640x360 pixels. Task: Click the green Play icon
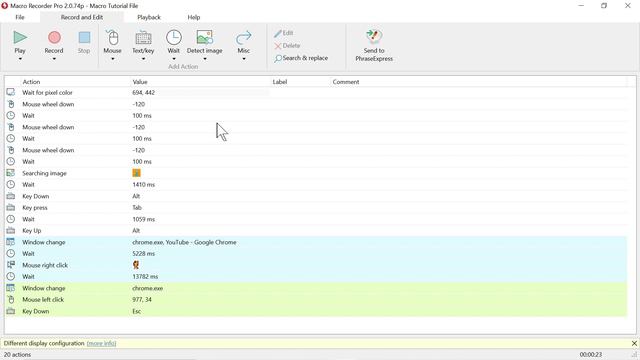coord(20,37)
